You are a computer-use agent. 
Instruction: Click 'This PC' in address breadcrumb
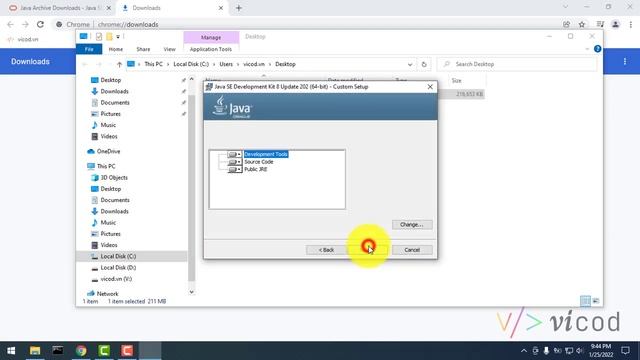(153, 64)
